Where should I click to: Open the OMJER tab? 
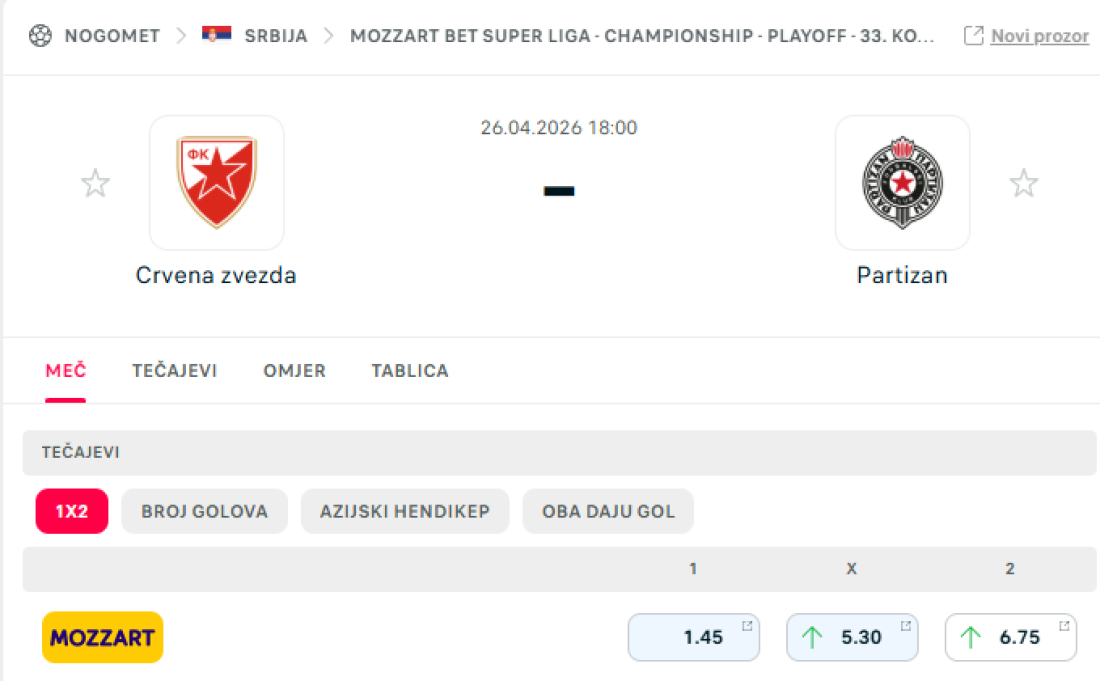[294, 371]
